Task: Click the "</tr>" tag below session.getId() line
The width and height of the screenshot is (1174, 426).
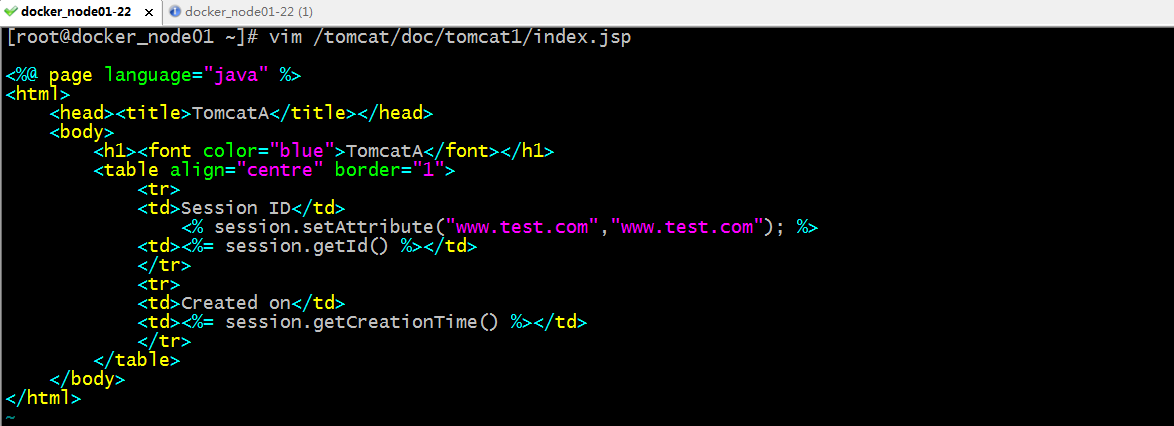Action: click(x=165, y=266)
